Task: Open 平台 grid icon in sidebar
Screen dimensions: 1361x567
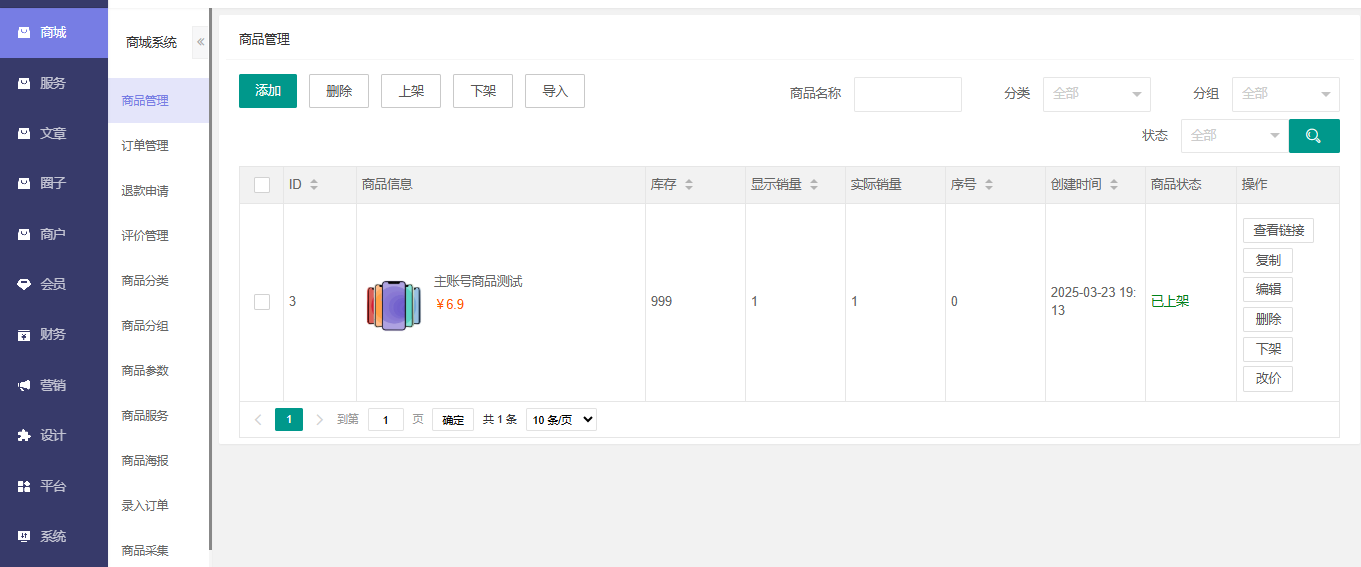Action: (x=24, y=486)
